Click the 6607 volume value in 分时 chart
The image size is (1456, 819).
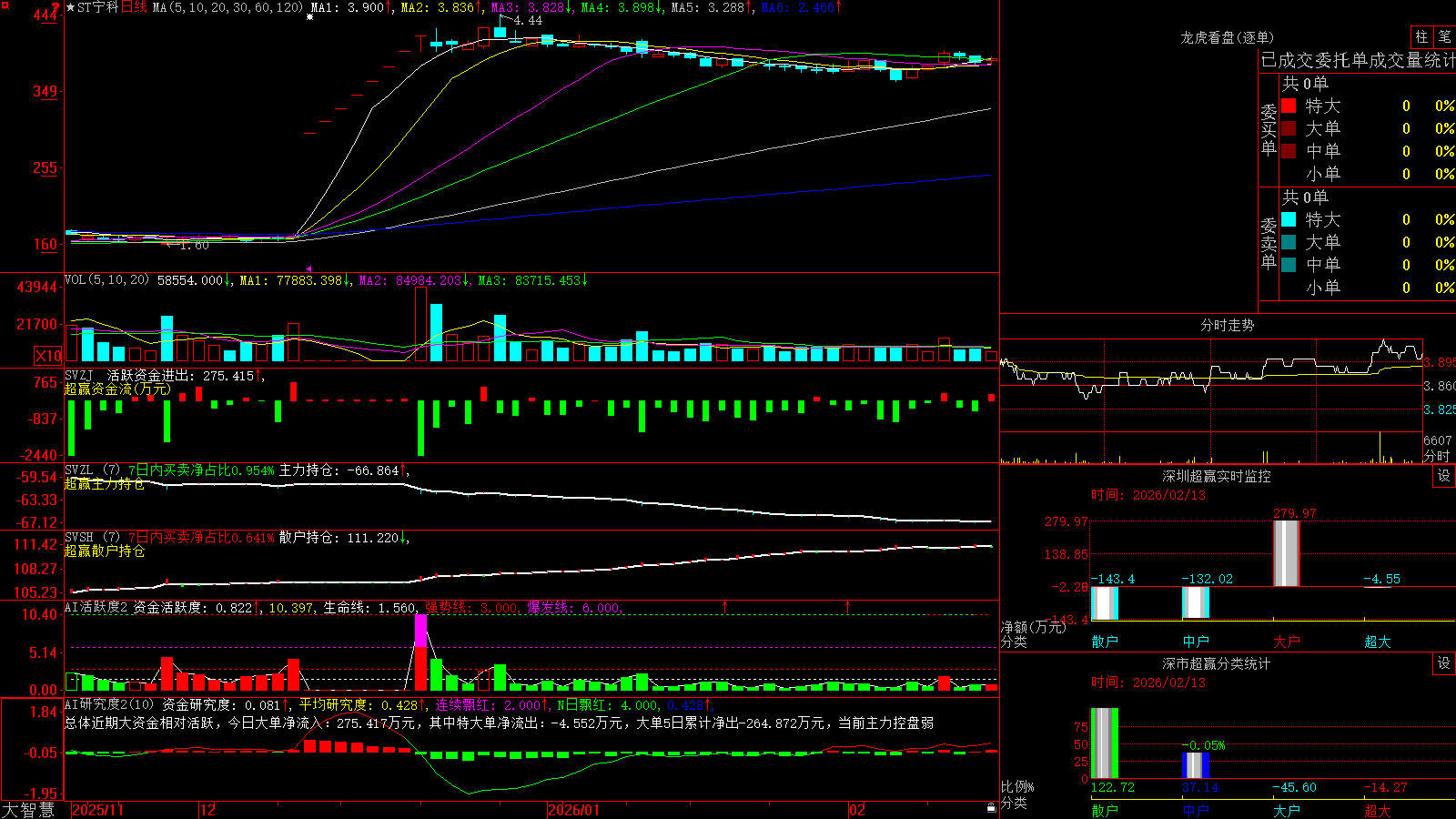(x=1438, y=440)
